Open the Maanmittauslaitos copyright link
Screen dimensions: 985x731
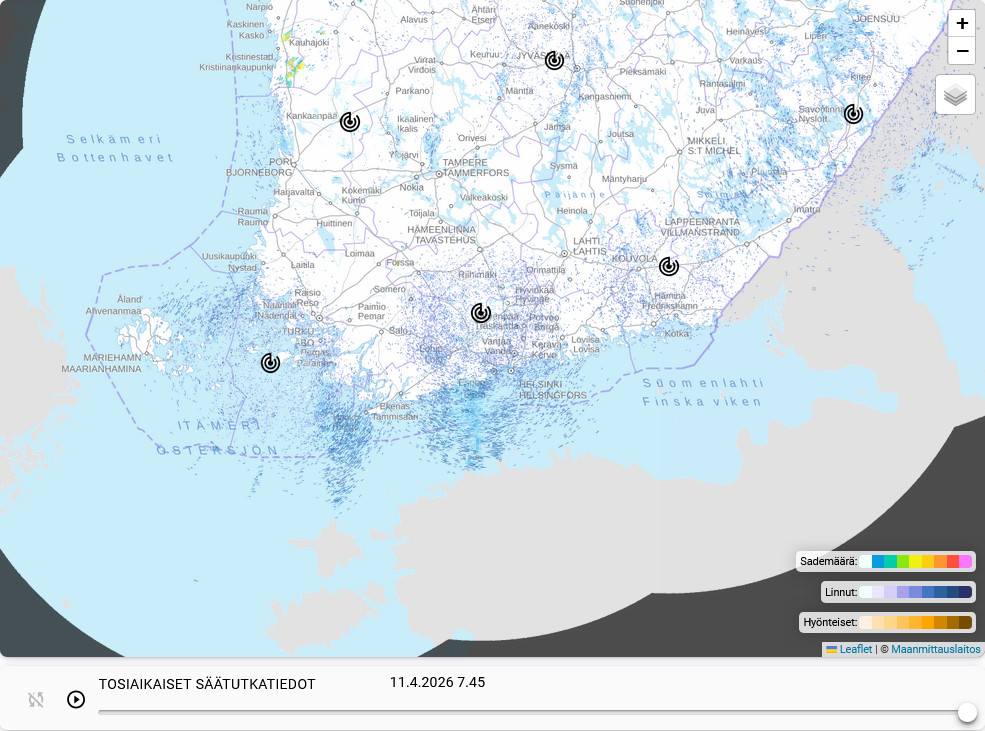pyautogui.click(x=936, y=649)
